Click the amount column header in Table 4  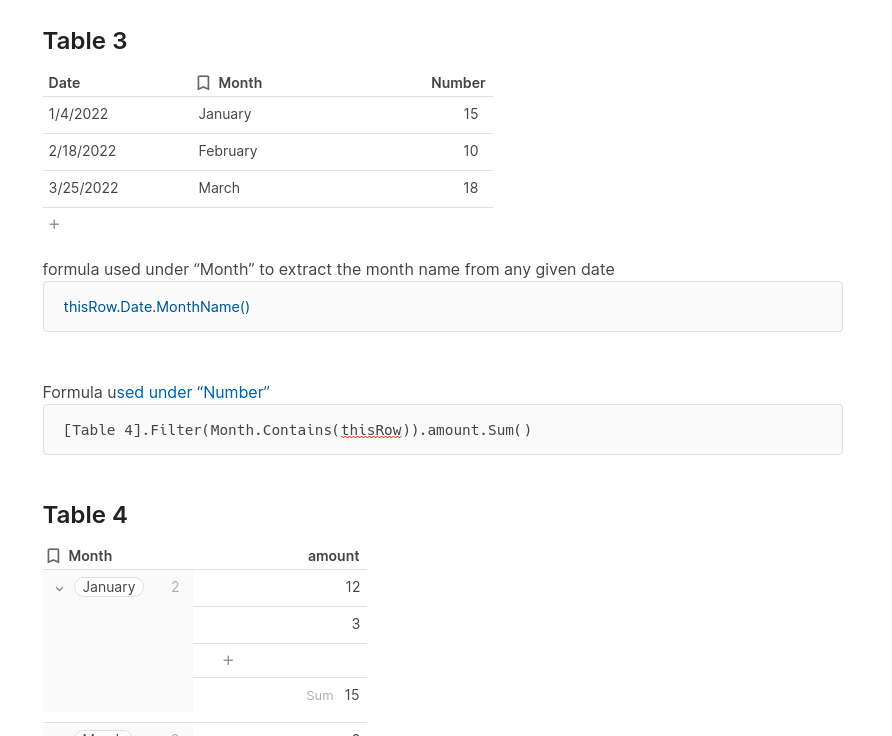pyautogui.click(x=333, y=556)
